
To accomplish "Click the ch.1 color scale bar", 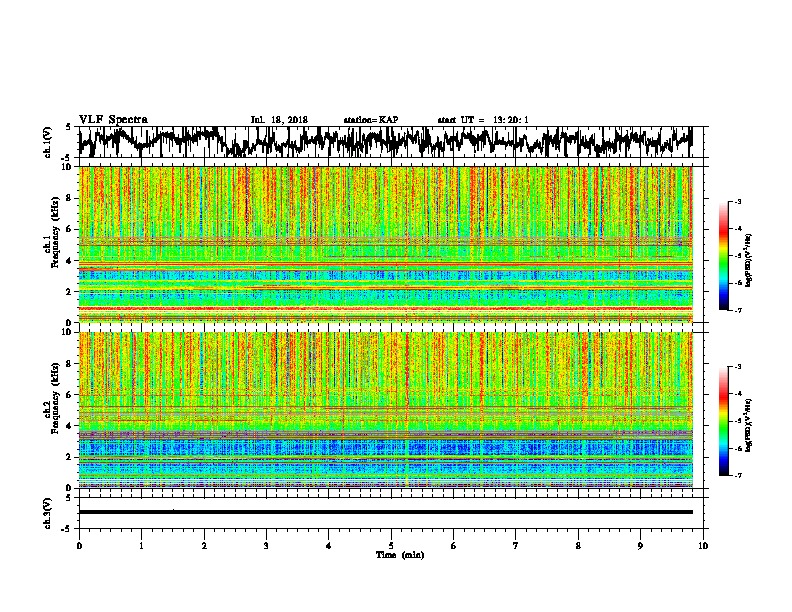I will (x=724, y=256).
